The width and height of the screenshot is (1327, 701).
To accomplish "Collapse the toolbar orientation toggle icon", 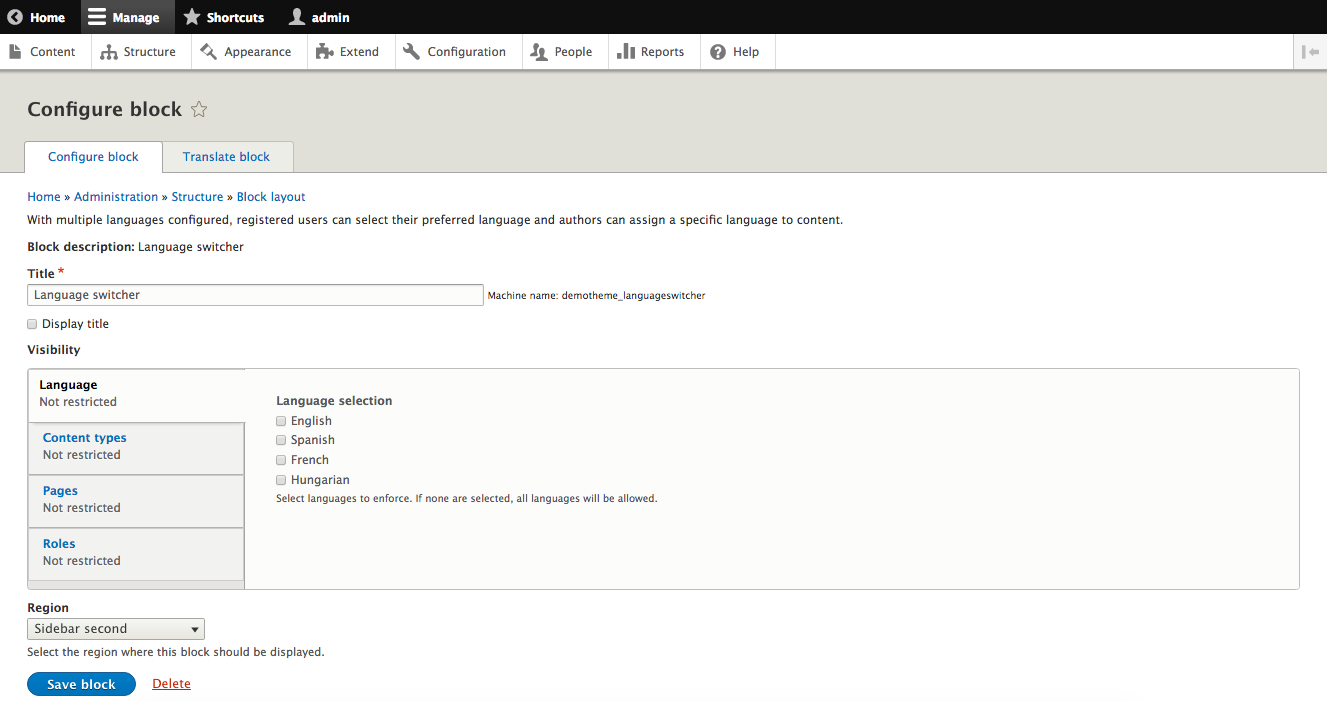I will coord(1310,52).
